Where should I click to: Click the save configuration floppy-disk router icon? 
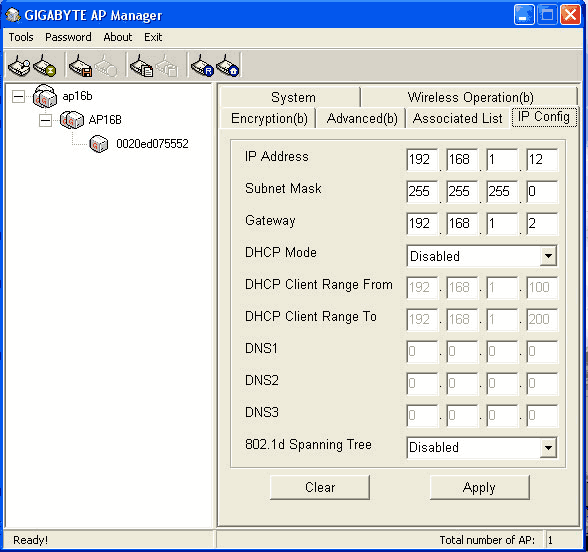[81, 66]
